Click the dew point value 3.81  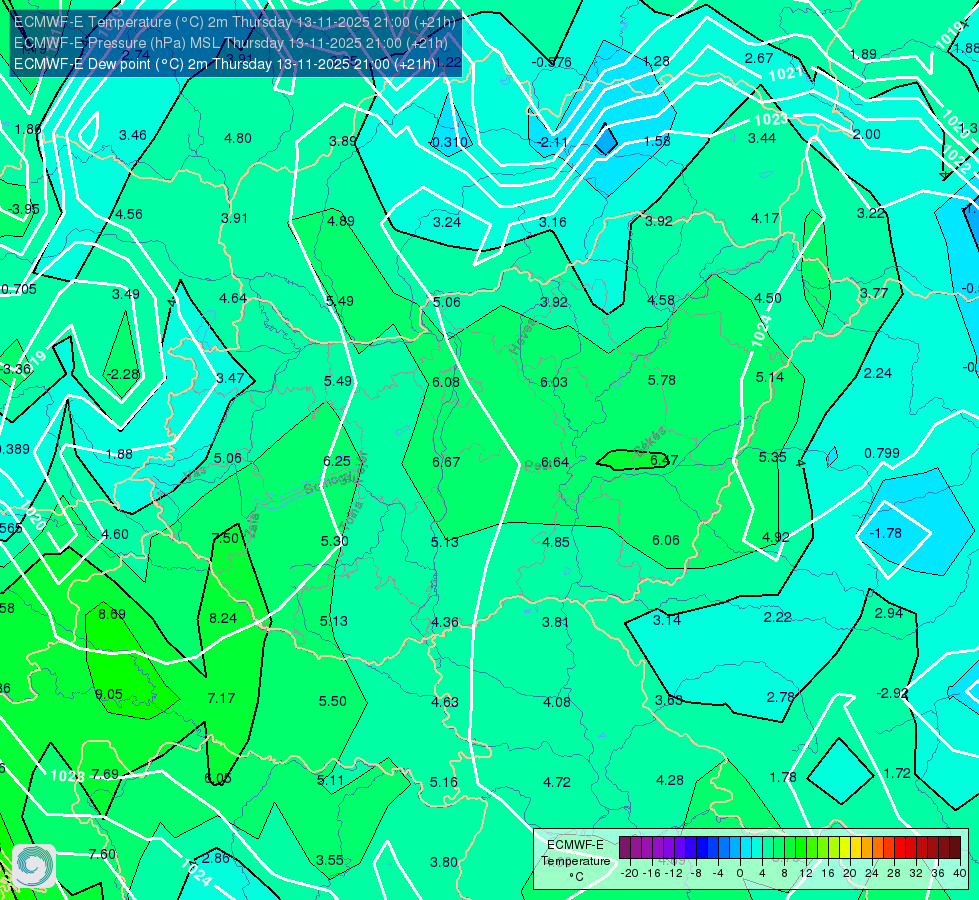[555, 622]
